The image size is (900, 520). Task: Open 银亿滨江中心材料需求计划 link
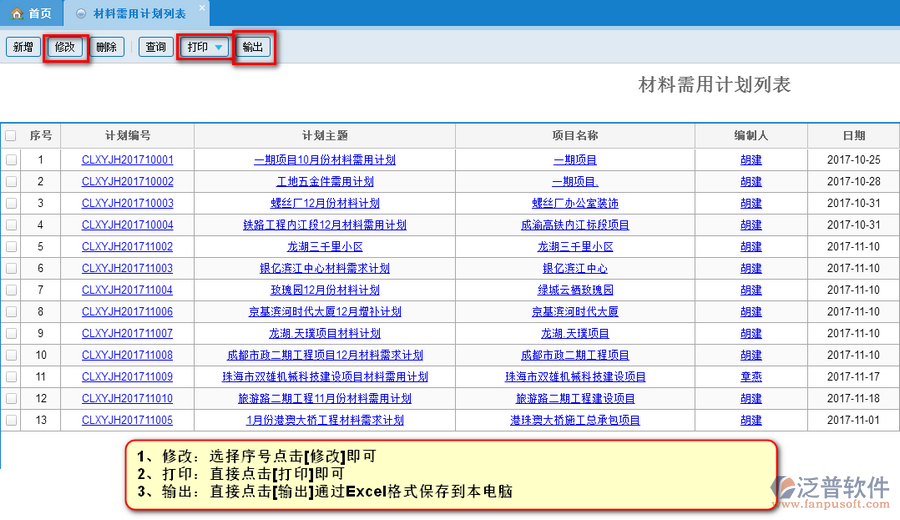[325, 268]
